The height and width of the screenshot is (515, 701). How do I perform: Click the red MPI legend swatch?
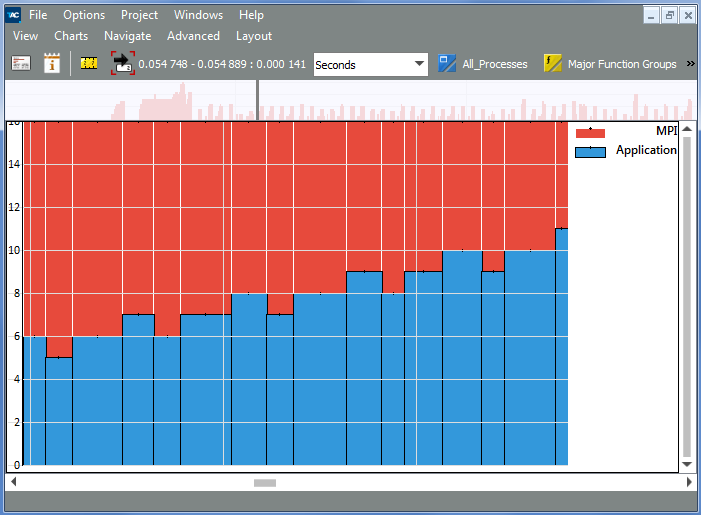590,132
